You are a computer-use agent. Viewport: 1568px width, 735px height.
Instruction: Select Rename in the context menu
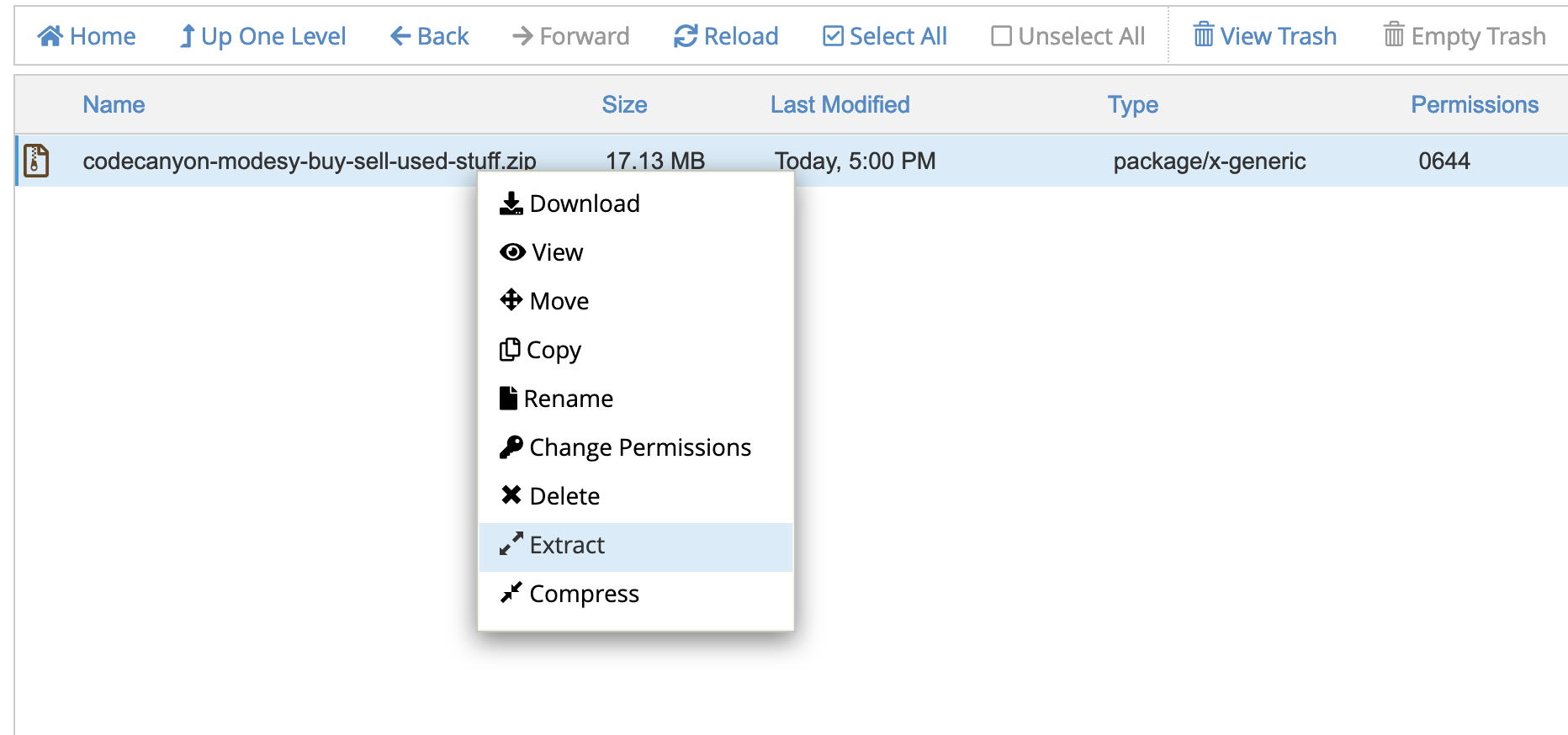pos(568,399)
